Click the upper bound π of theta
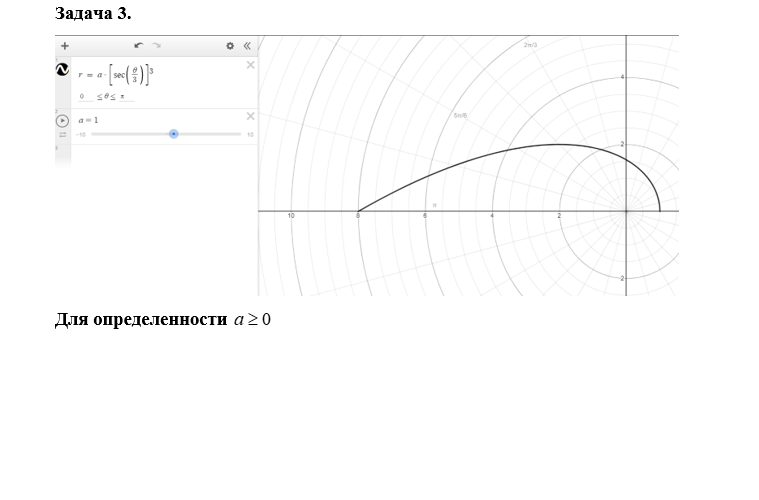Viewport: 759px width, 500px height. 122,97
